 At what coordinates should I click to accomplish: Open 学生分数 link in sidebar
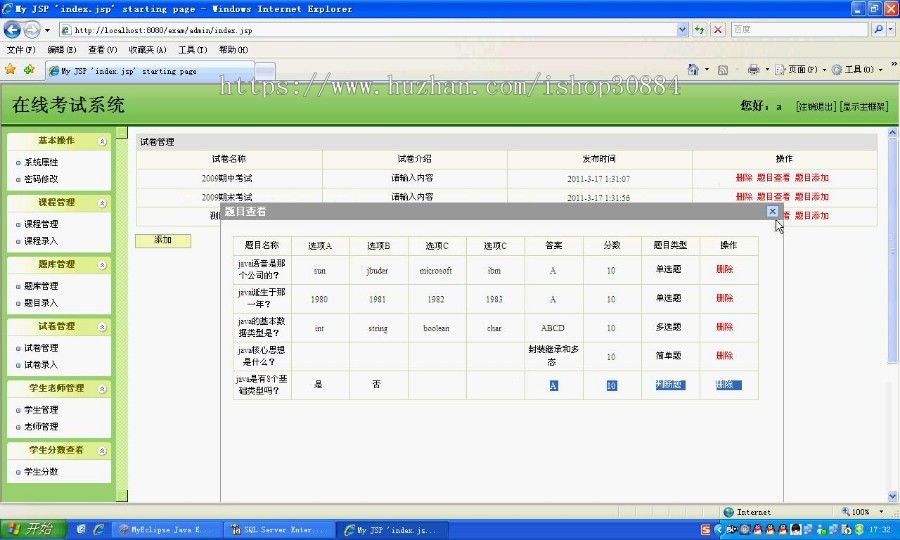(x=41, y=472)
